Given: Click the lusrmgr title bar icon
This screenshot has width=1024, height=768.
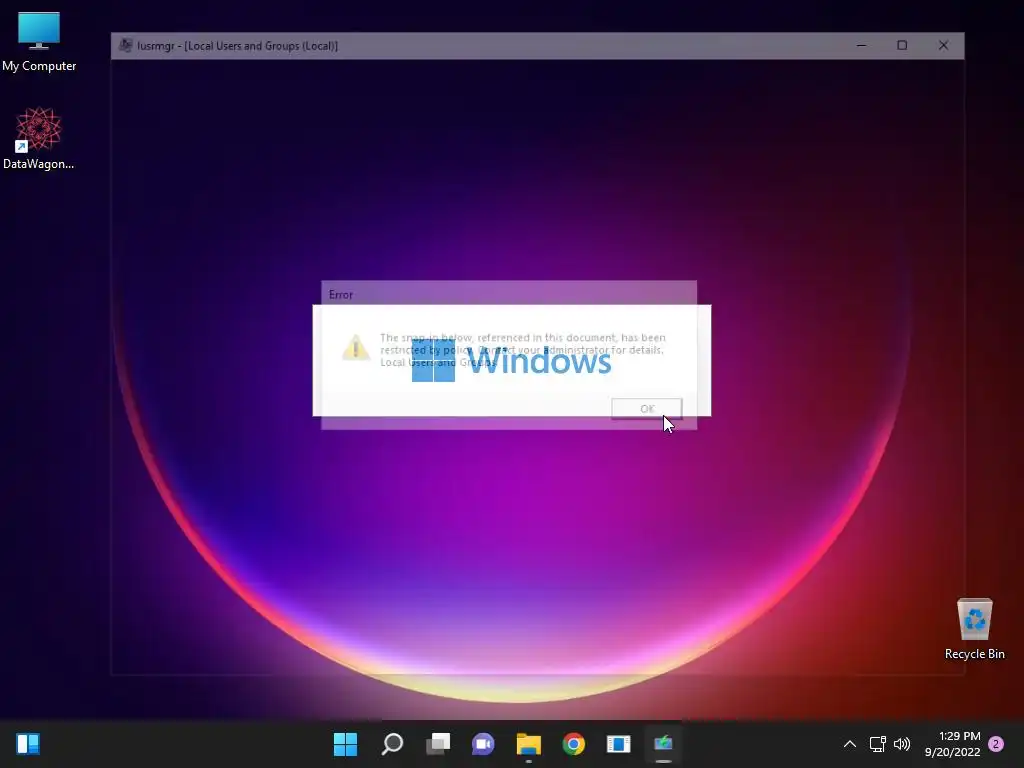Looking at the screenshot, I should (125, 46).
